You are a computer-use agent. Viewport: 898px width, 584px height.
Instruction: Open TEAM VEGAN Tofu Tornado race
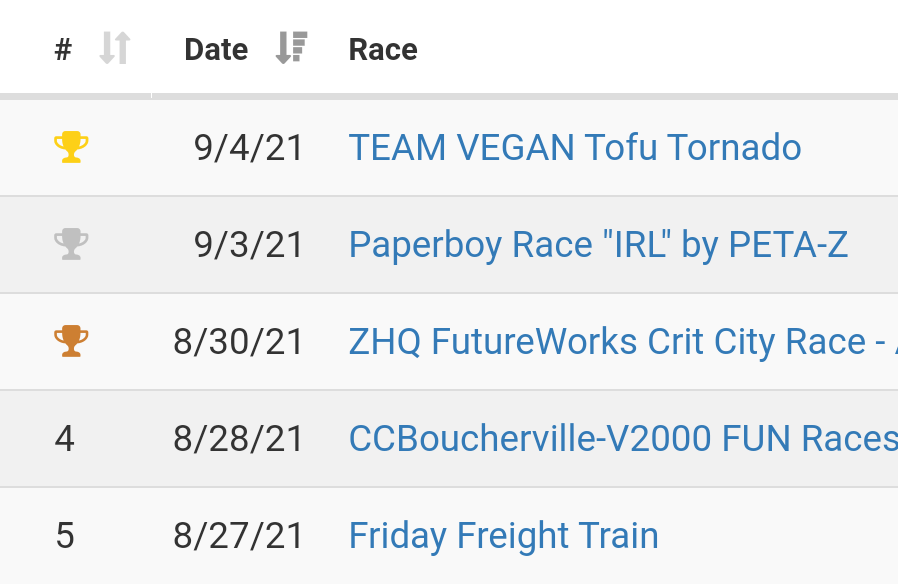(575, 147)
